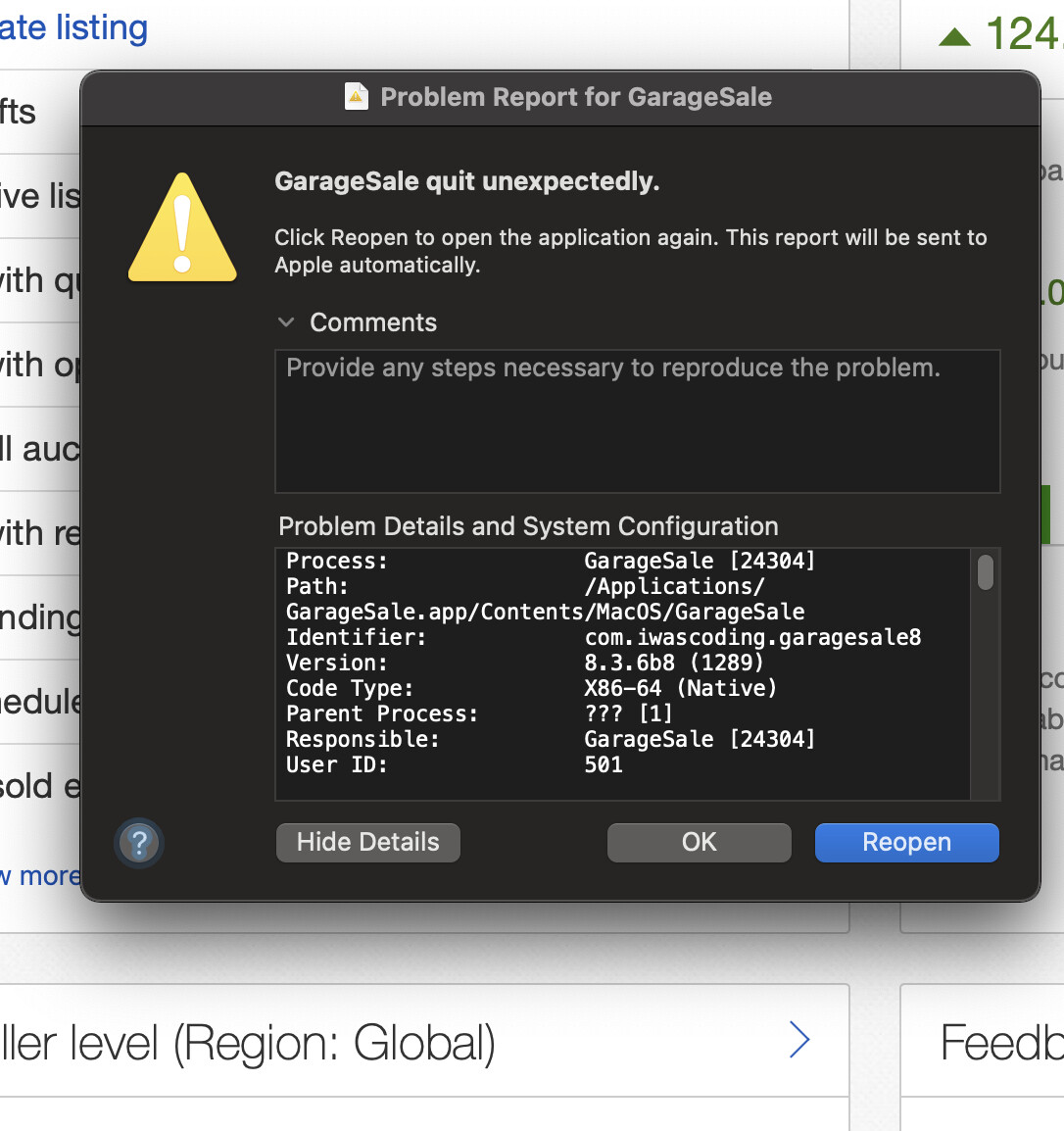This screenshot has height=1131, width=1064.
Task: Click OK to dismiss the report
Action: [x=700, y=843]
